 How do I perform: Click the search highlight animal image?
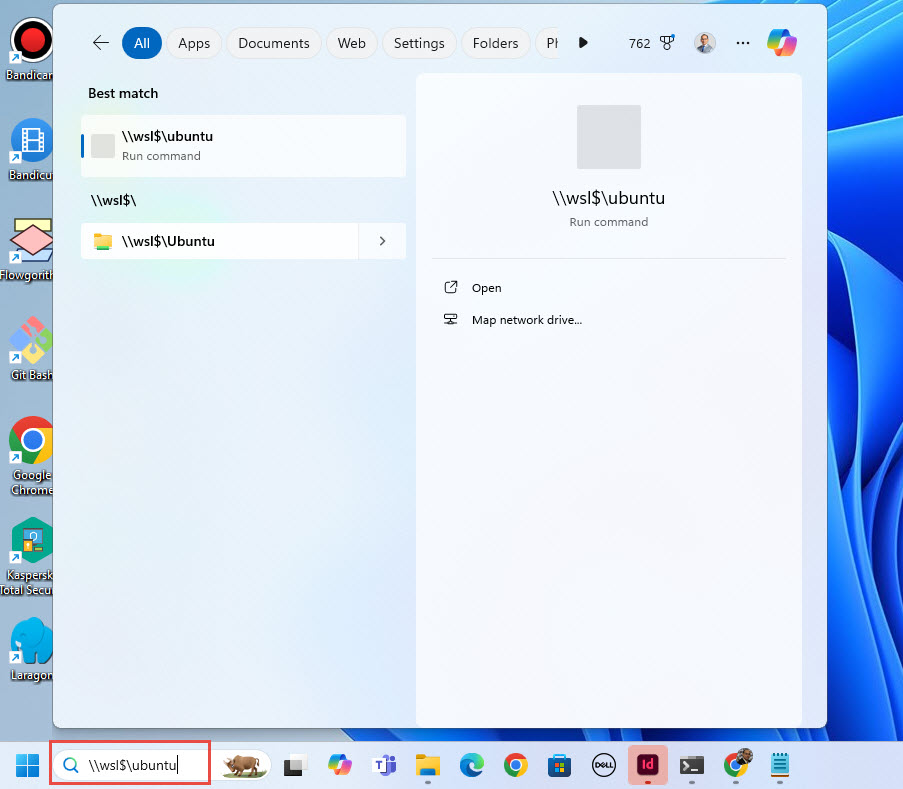pos(244,765)
